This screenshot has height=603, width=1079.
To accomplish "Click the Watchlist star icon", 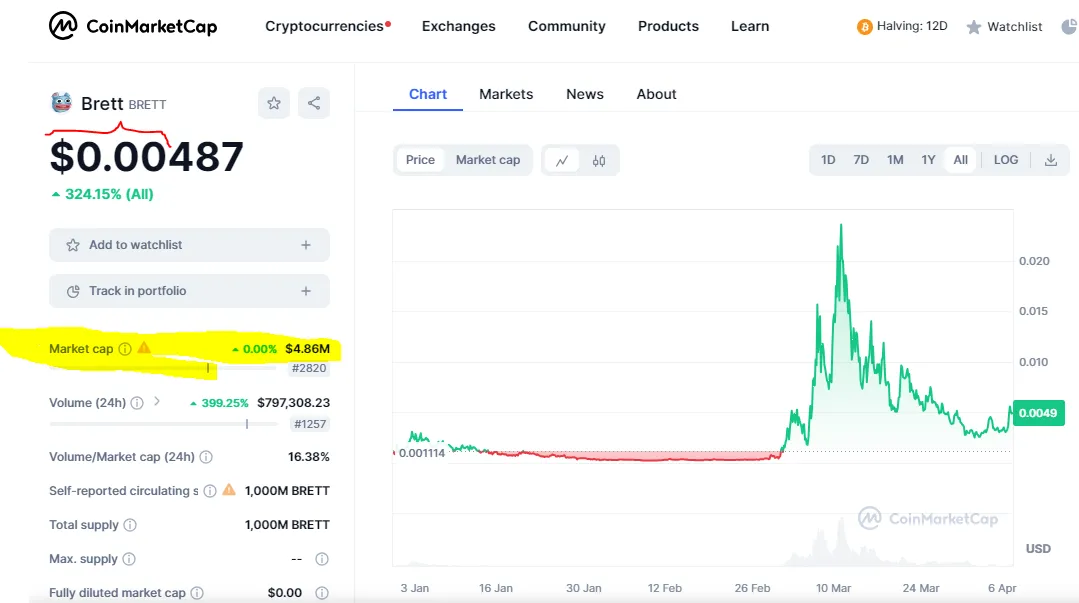I will [973, 27].
